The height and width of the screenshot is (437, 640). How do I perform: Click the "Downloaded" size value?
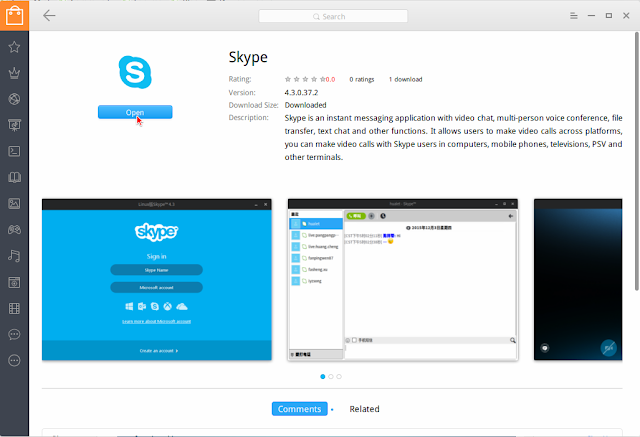(x=305, y=105)
